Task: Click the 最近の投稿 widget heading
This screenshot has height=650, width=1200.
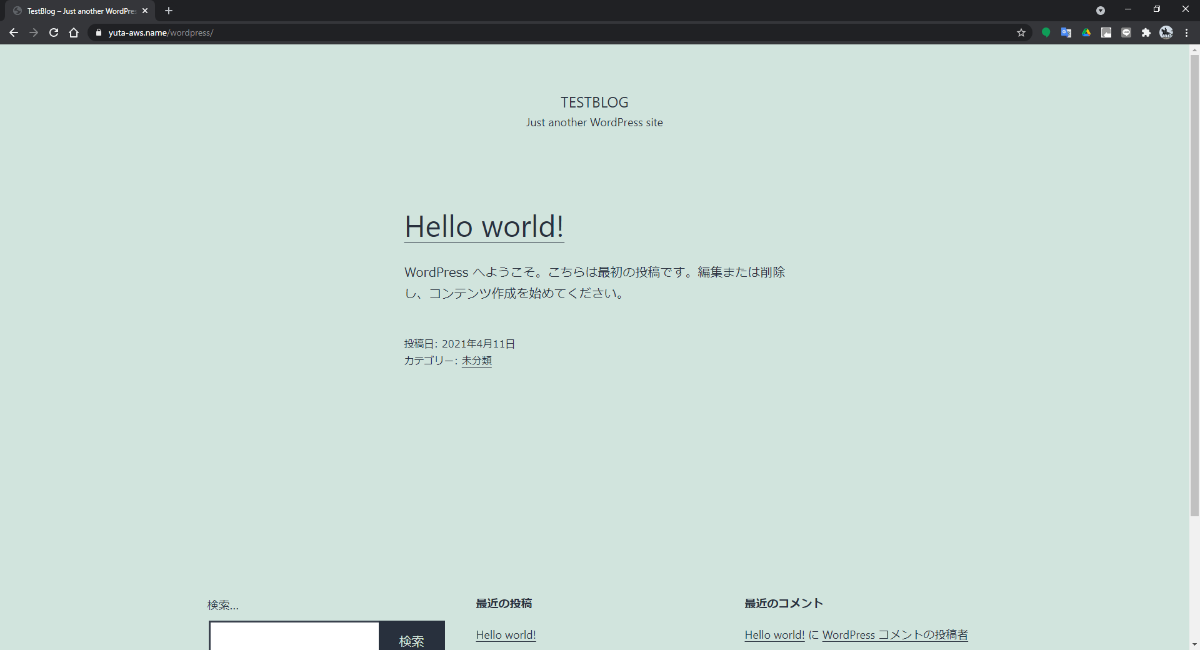Action: (504, 603)
